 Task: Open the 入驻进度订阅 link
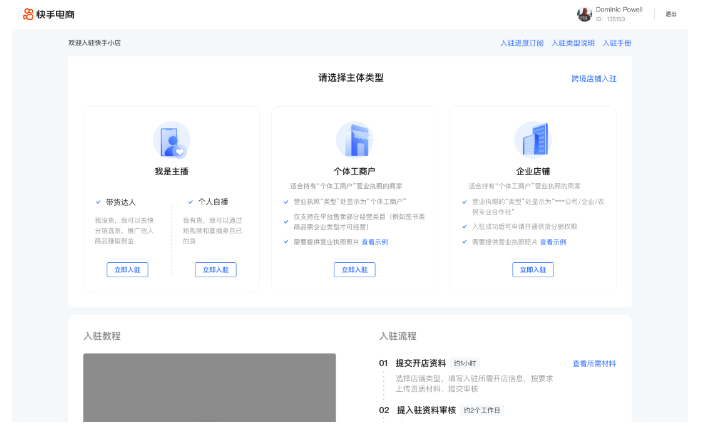click(522, 43)
